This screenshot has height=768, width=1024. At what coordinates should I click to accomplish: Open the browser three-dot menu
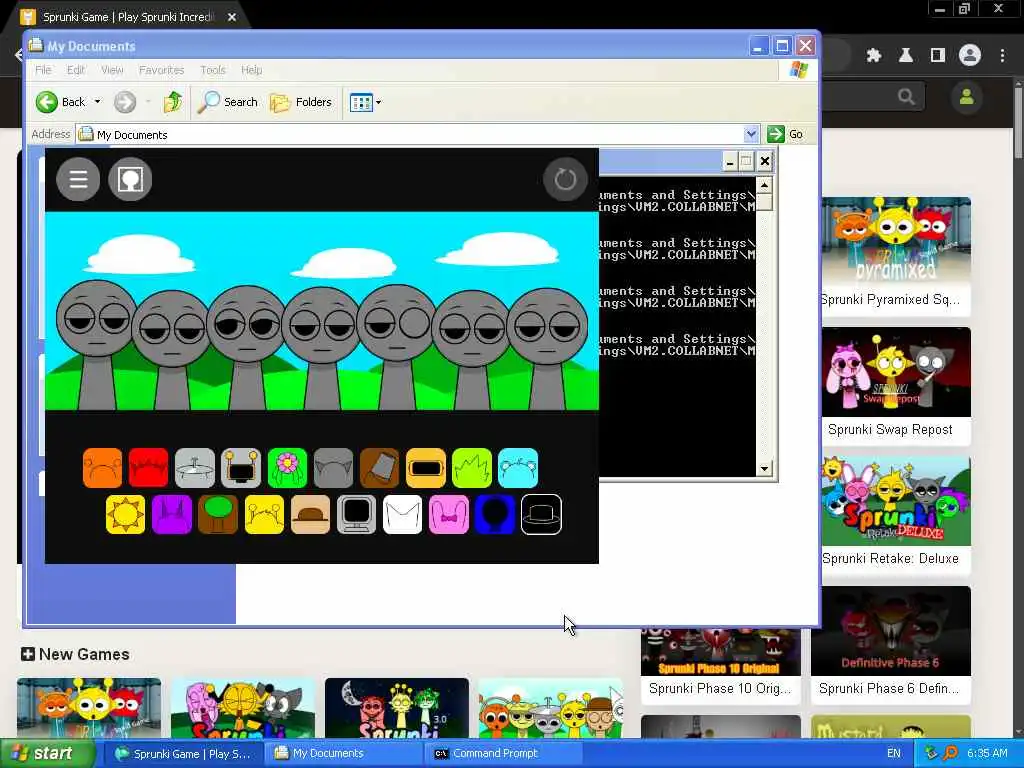(1002, 56)
